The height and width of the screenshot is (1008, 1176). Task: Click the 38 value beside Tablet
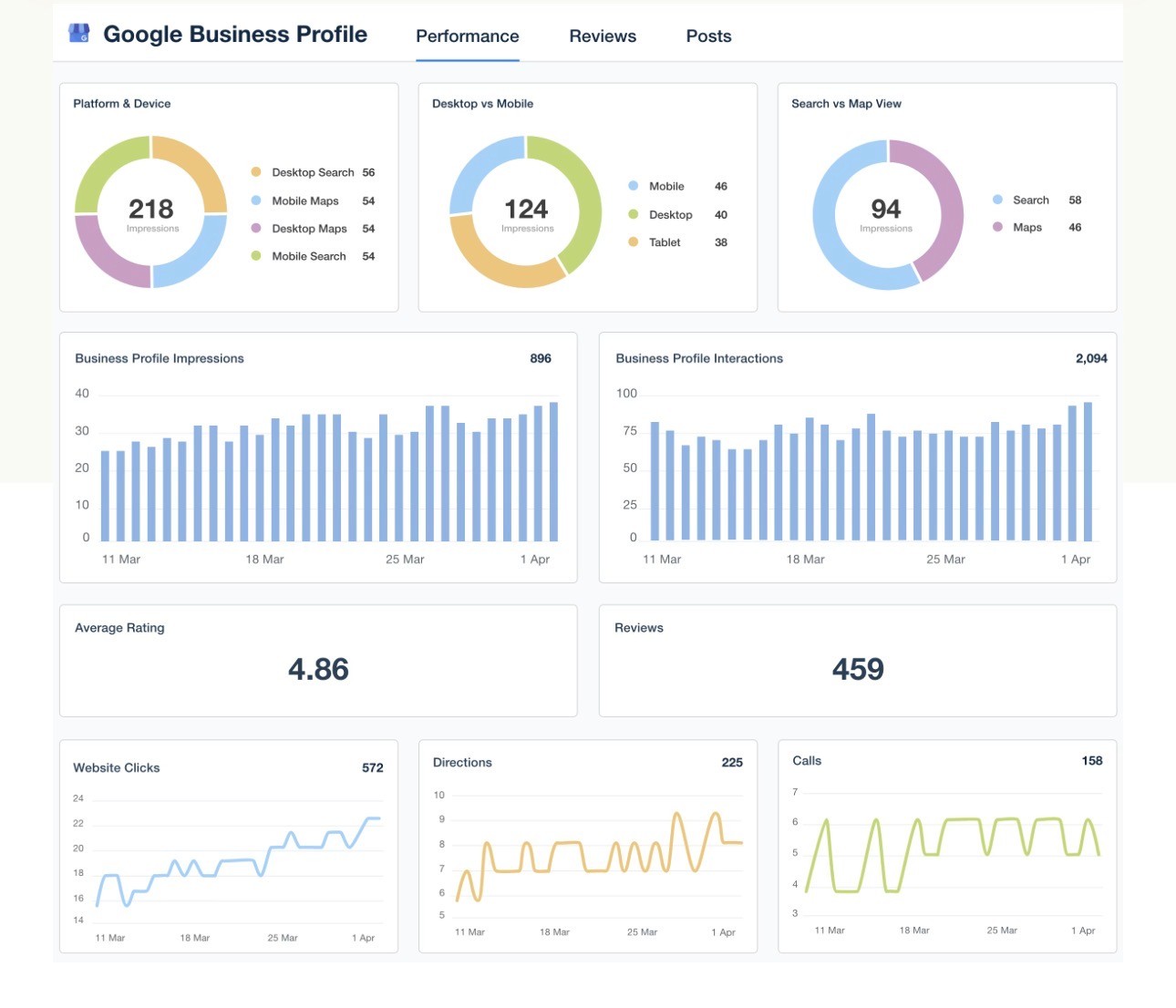721,242
